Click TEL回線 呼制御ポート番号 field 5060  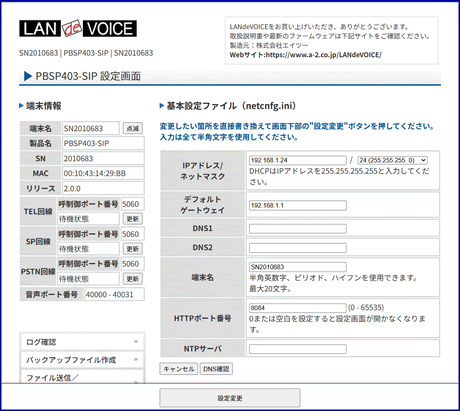coord(133,204)
